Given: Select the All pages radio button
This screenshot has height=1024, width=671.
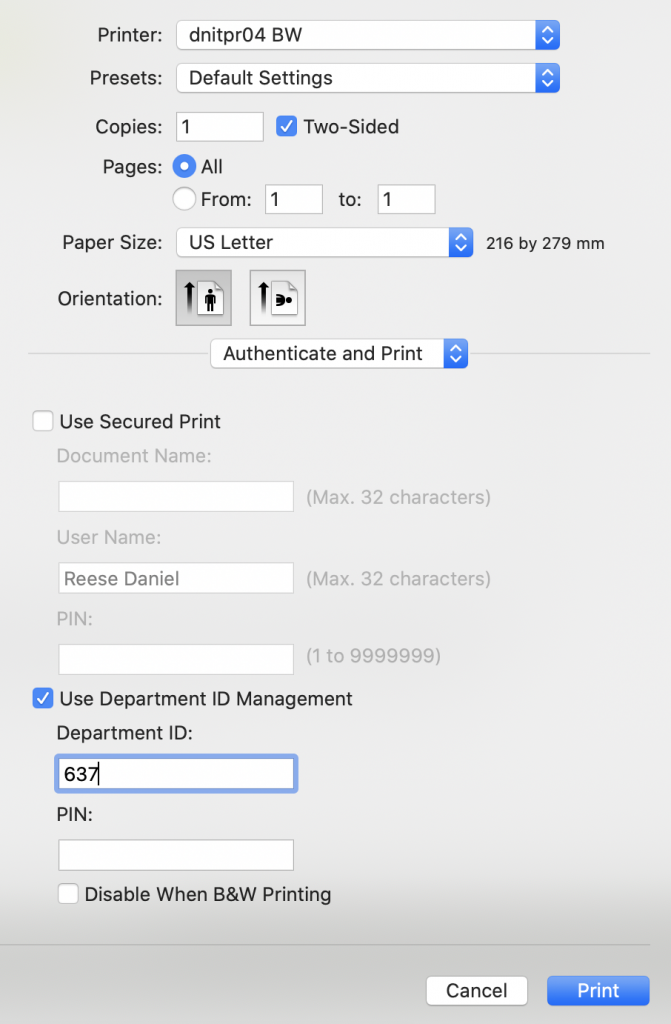Looking at the screenshot, I should click(184, 167).
